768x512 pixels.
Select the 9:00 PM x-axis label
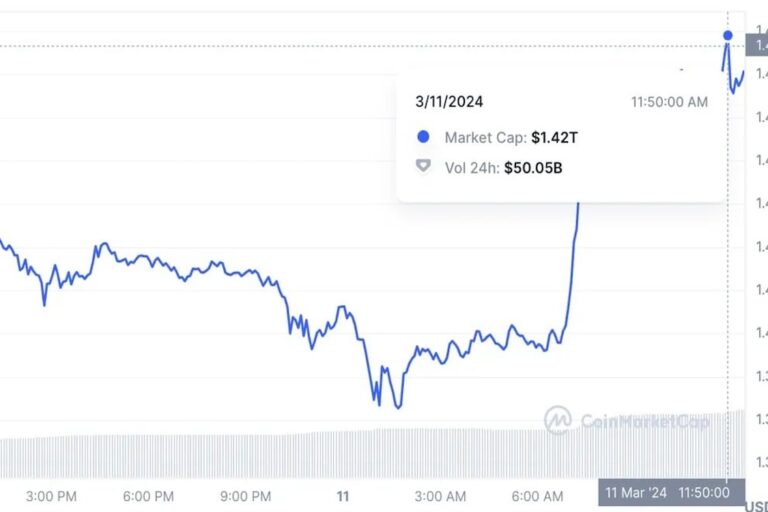[246, 496]
